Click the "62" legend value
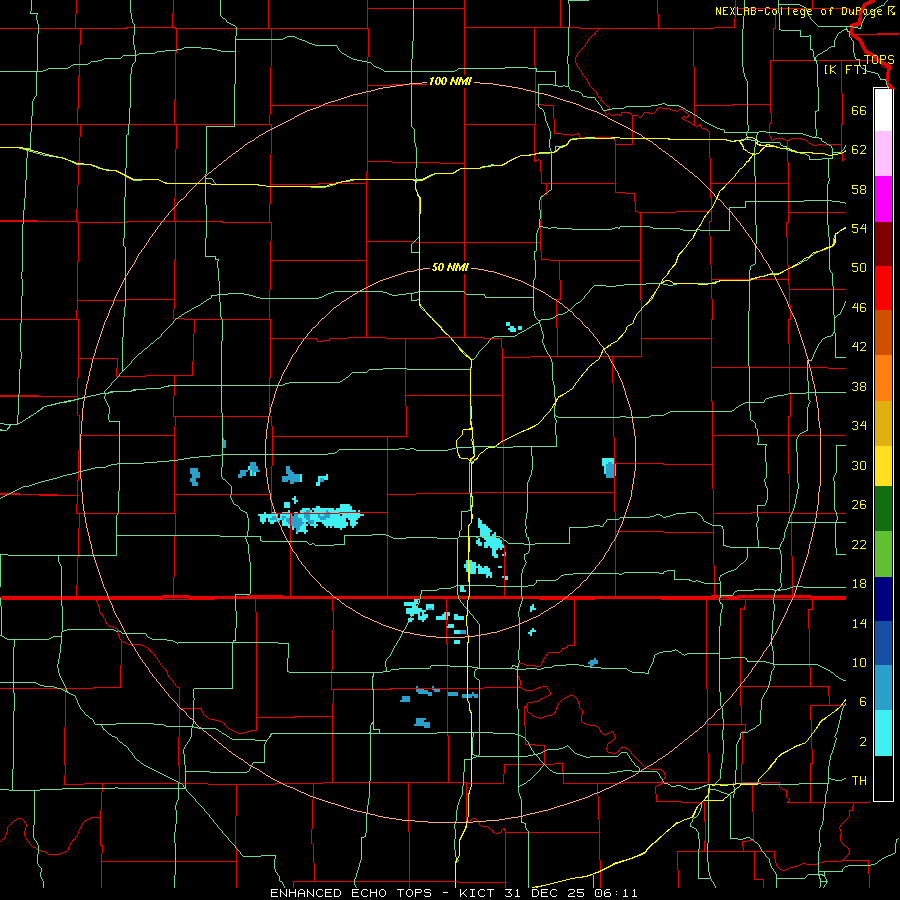The height and width of the screenshot is (900, 900). tap(859, 150)
